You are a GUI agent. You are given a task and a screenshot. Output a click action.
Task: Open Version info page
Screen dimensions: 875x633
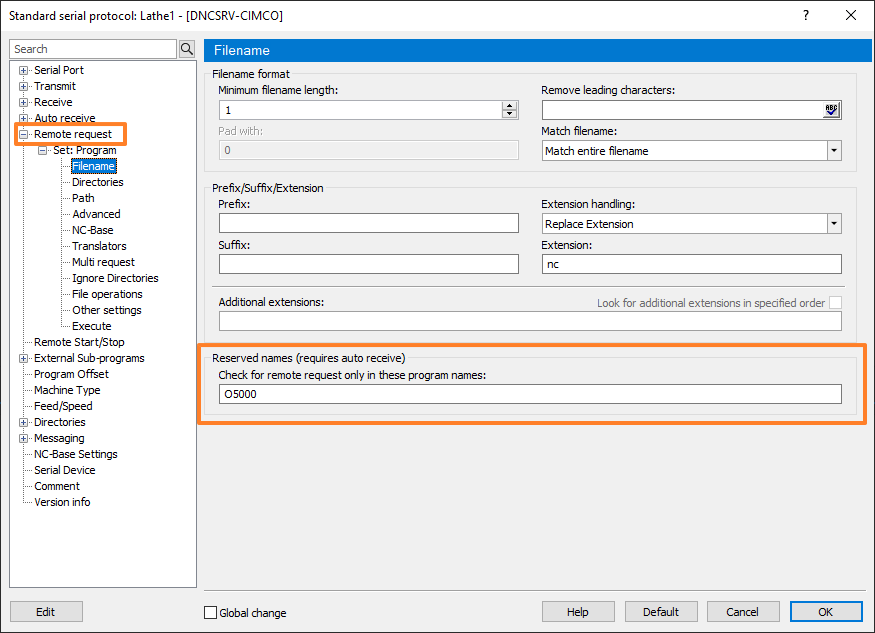click(x=62, y=502)
